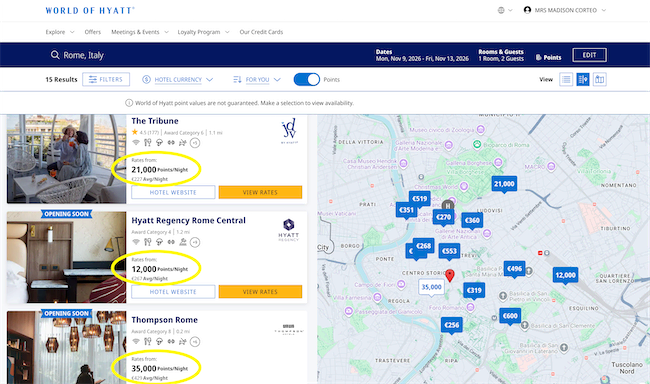Open the For You sort dropdown
650x384 pixels.
257,80
